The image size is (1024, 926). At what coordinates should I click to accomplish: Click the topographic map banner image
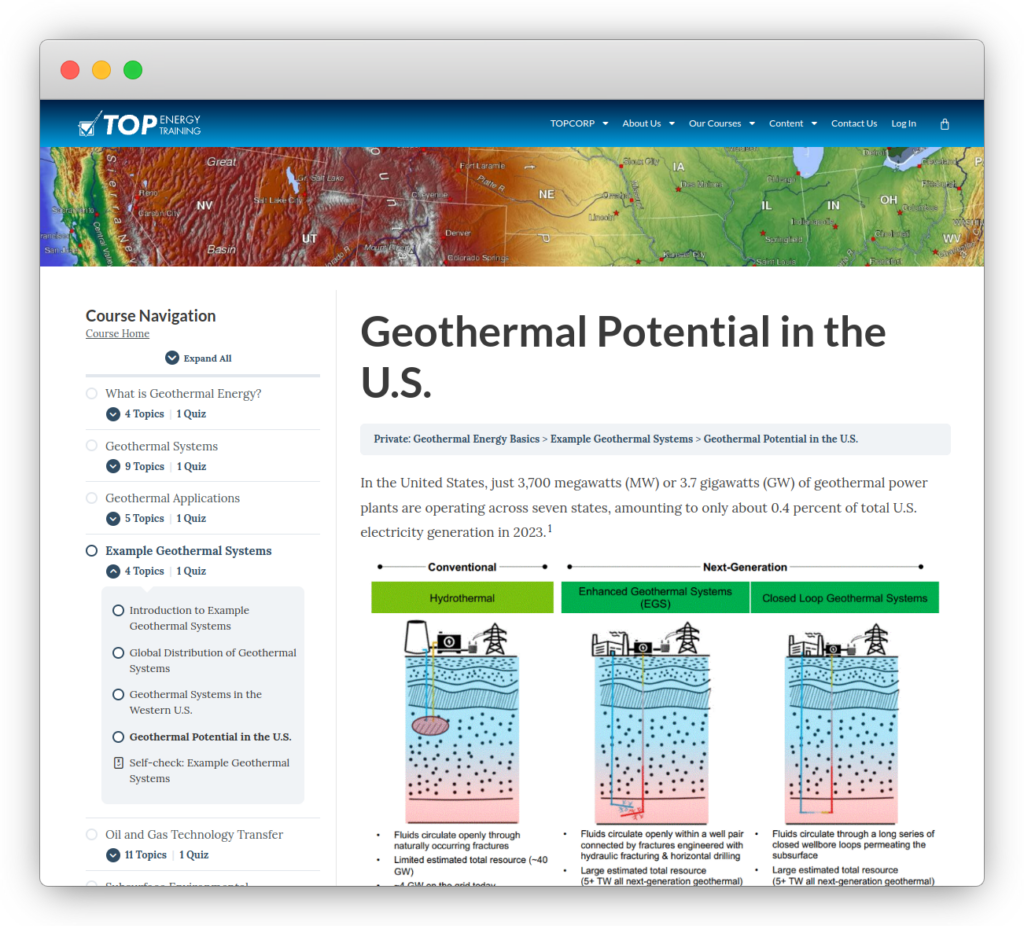512,206
